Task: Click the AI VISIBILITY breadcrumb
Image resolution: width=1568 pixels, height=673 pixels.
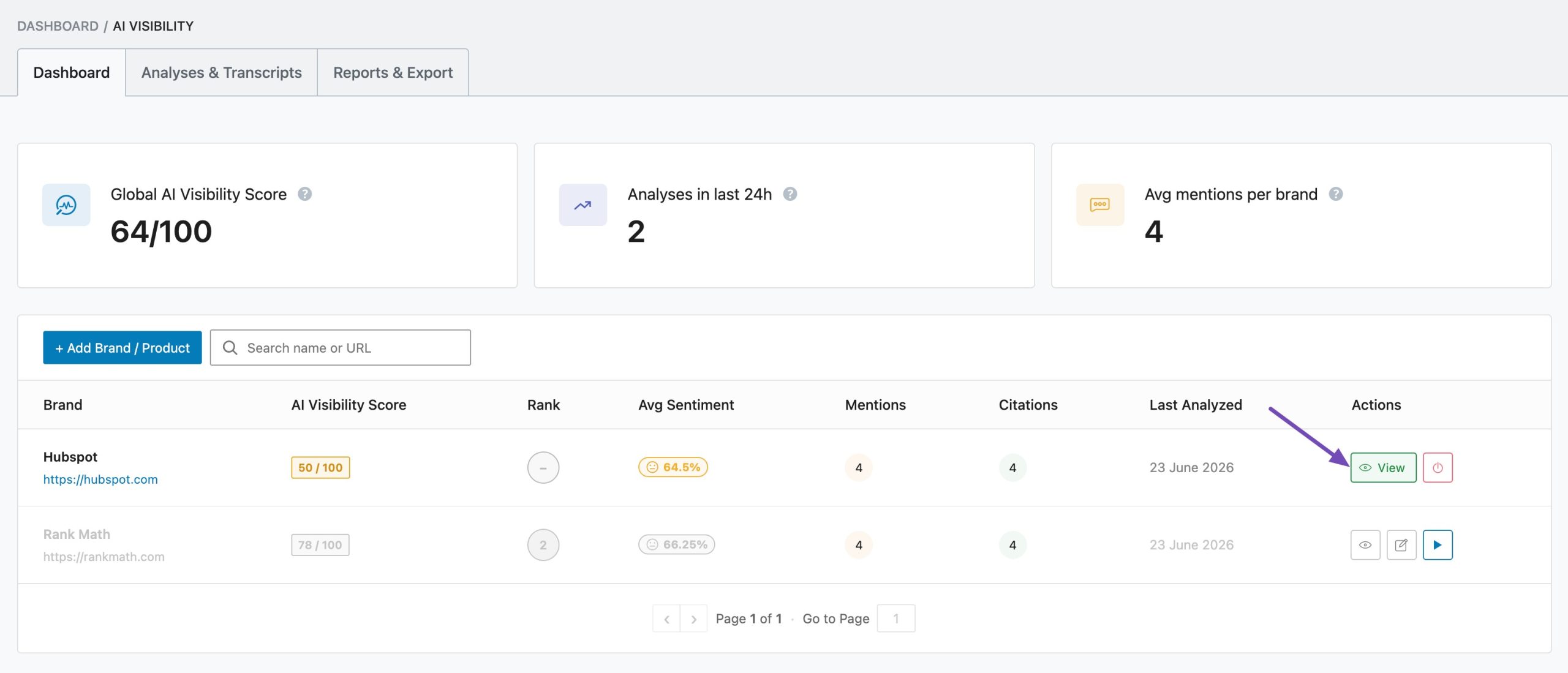Action: (153, 26)
